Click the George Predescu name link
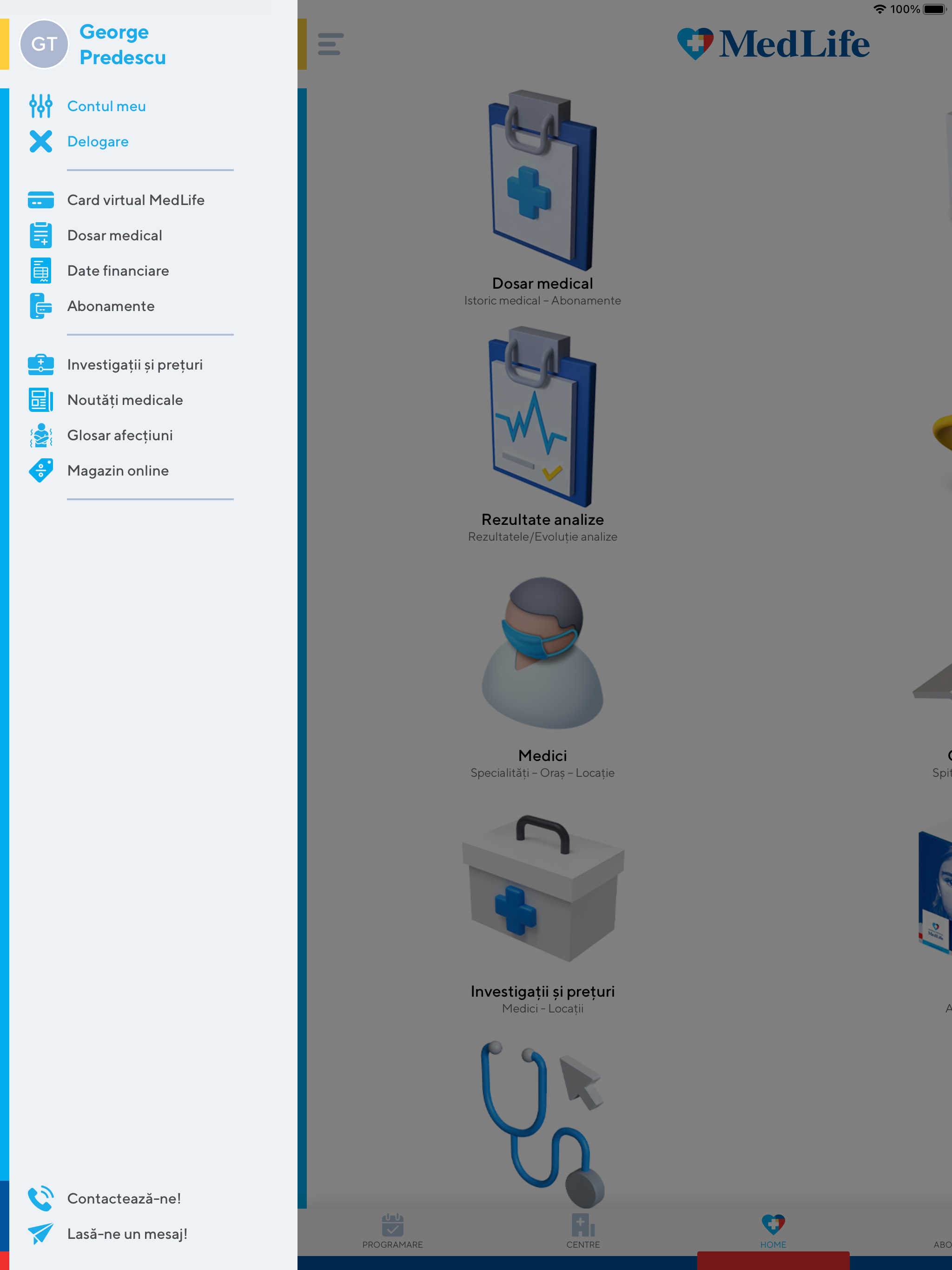Image resolution: width=952 pixels, height=1270 pixels. click(122, 45)
